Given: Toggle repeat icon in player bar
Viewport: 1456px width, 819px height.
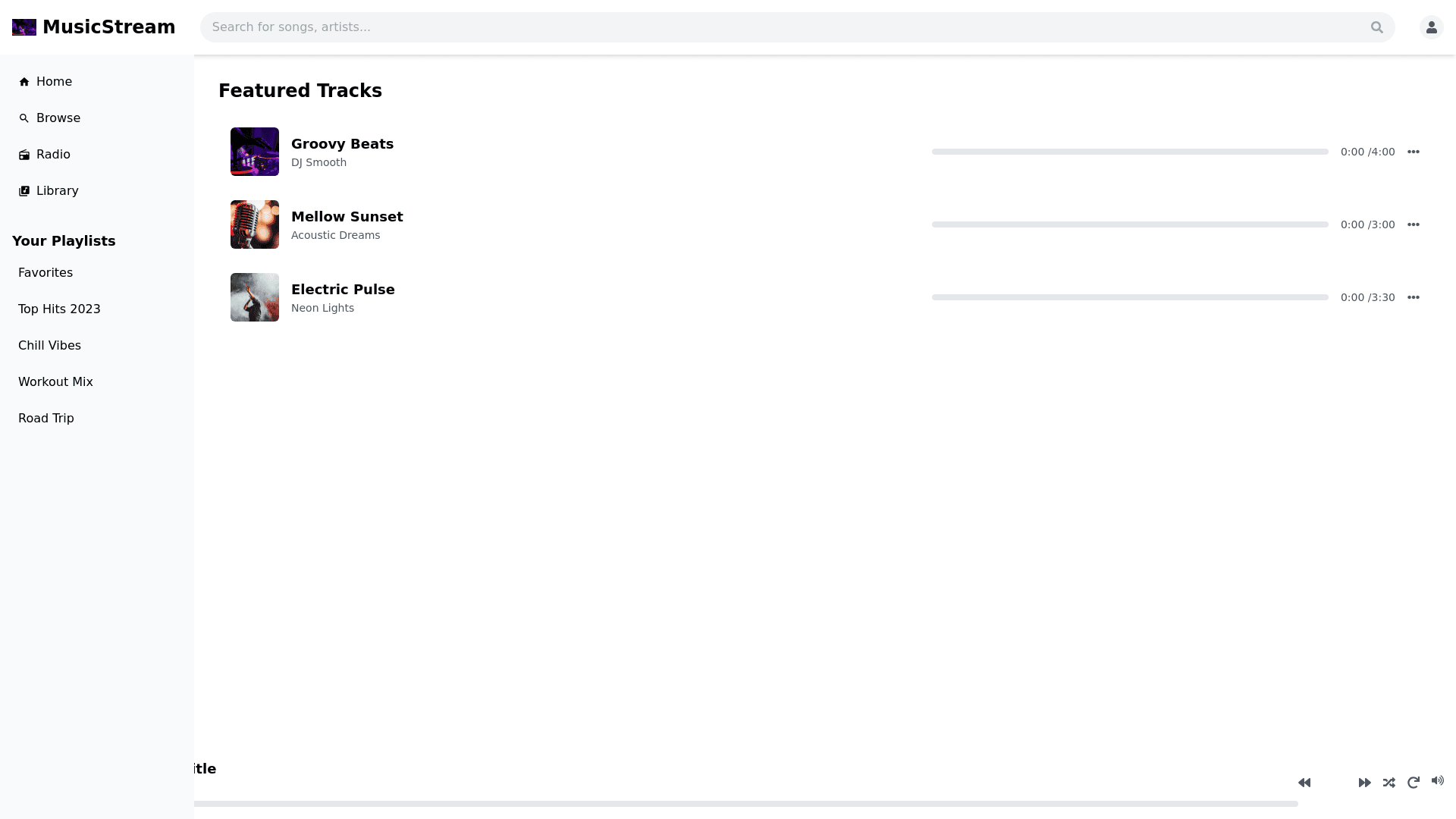Looking at the screenshot, I should pos(1413,783).
